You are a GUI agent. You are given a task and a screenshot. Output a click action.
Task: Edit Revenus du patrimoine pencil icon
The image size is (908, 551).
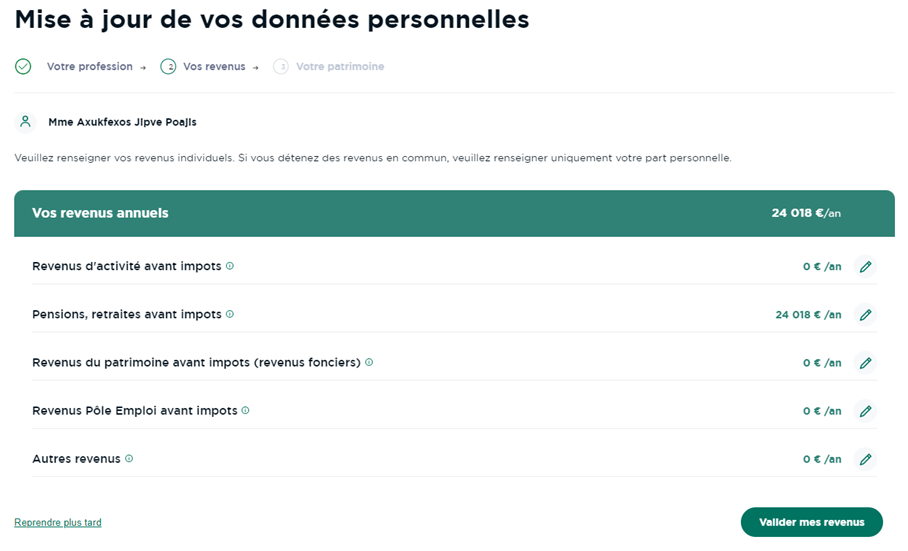865,363
